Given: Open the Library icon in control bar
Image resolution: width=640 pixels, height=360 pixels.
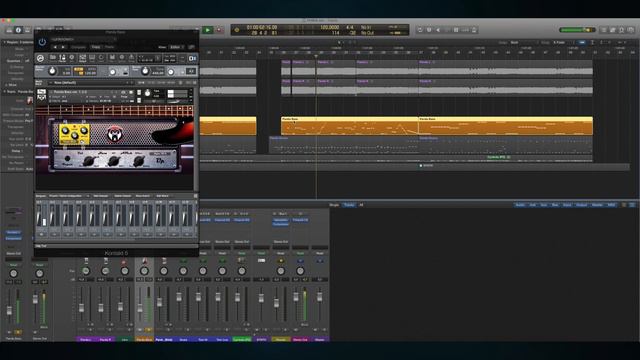Looking at the screenshot, I should pos(9,30).
